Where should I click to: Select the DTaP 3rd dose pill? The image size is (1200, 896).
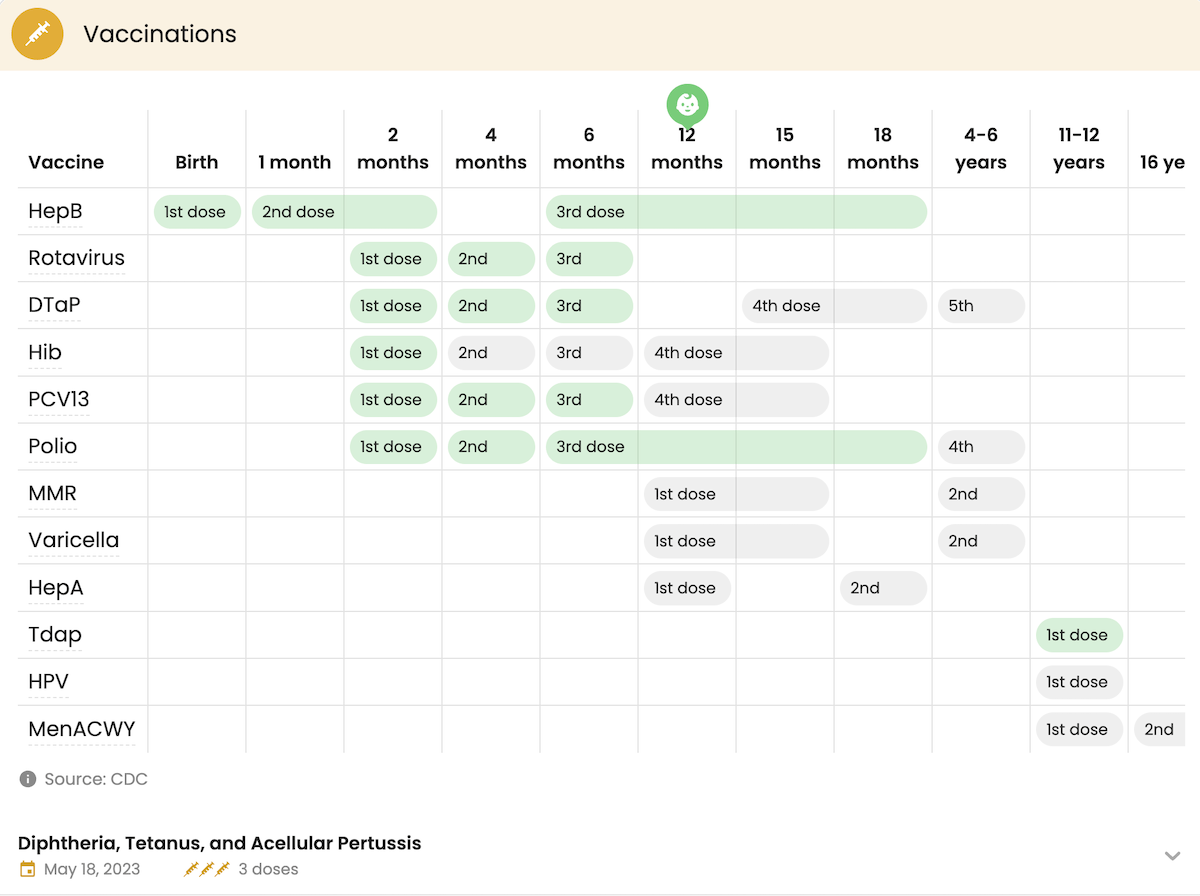pyautogui.click(x=589, y=306)
